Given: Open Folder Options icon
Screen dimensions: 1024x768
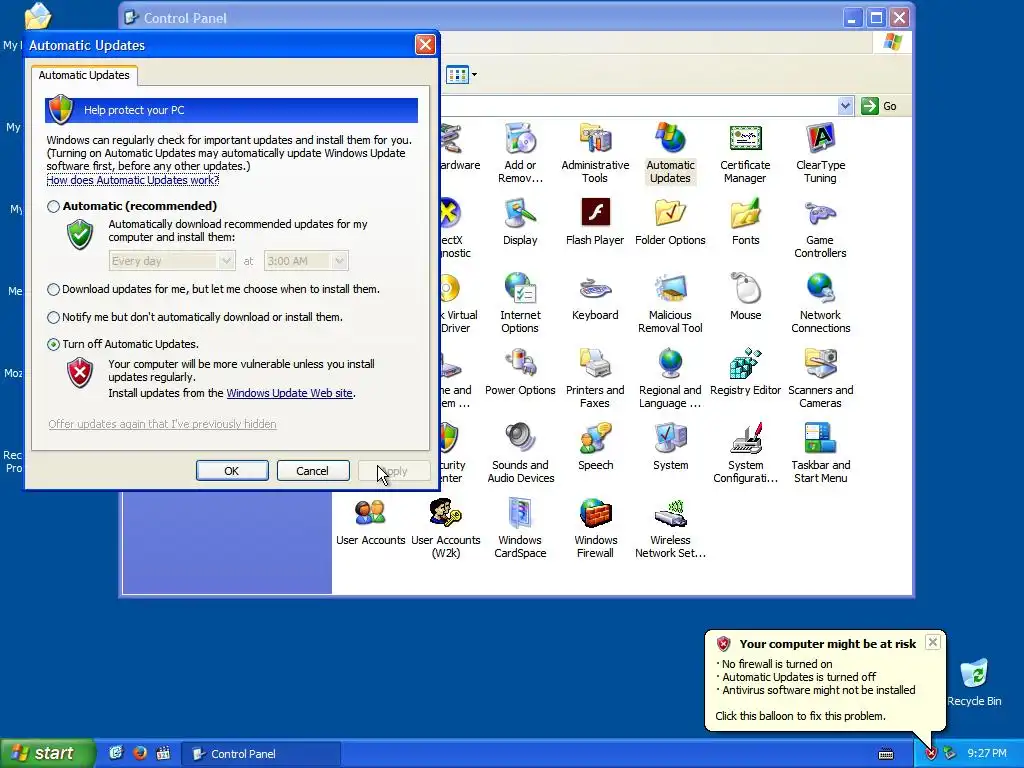Looking at the screenshot, I should coord(670,222).
